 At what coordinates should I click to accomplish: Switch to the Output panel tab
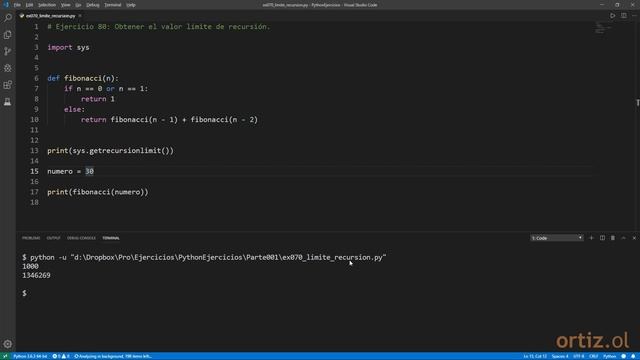pyautogui.click(x=53, y=238)
